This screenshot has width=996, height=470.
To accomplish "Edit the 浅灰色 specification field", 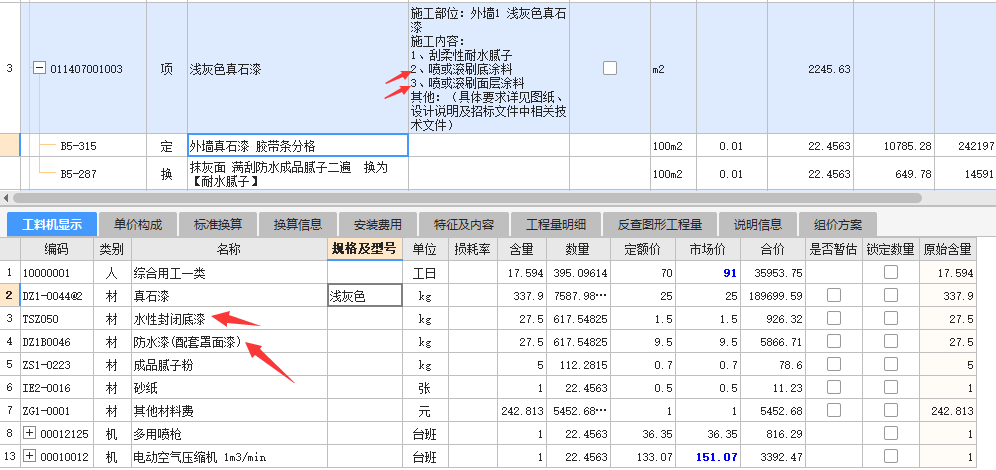I will (x=365, y=295).
